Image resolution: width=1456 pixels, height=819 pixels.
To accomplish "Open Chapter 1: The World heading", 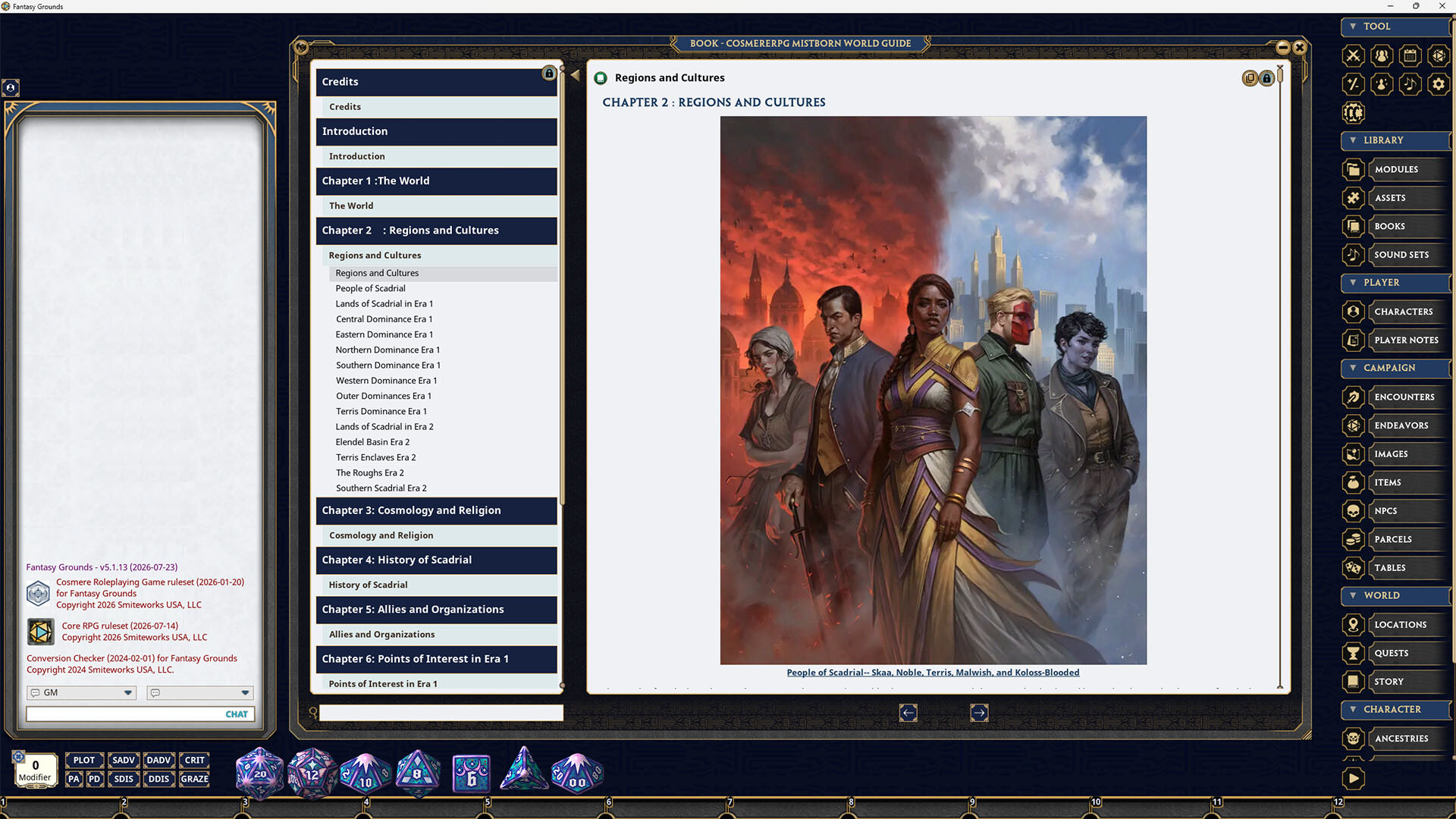I will point(436,181).
